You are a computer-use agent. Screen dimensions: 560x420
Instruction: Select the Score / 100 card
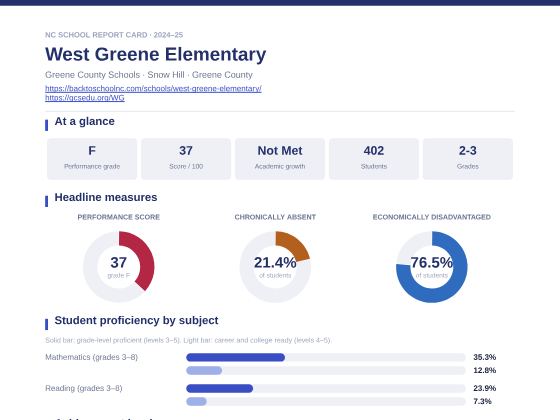(x=186, y=159)
